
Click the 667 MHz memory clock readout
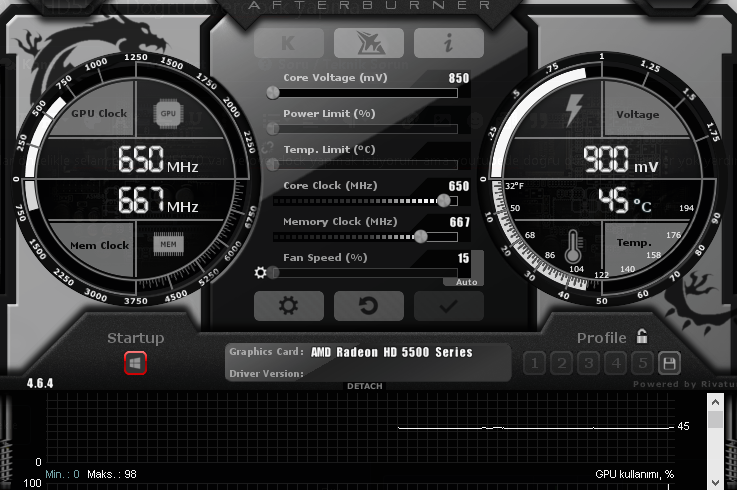(x=158, y=199)
